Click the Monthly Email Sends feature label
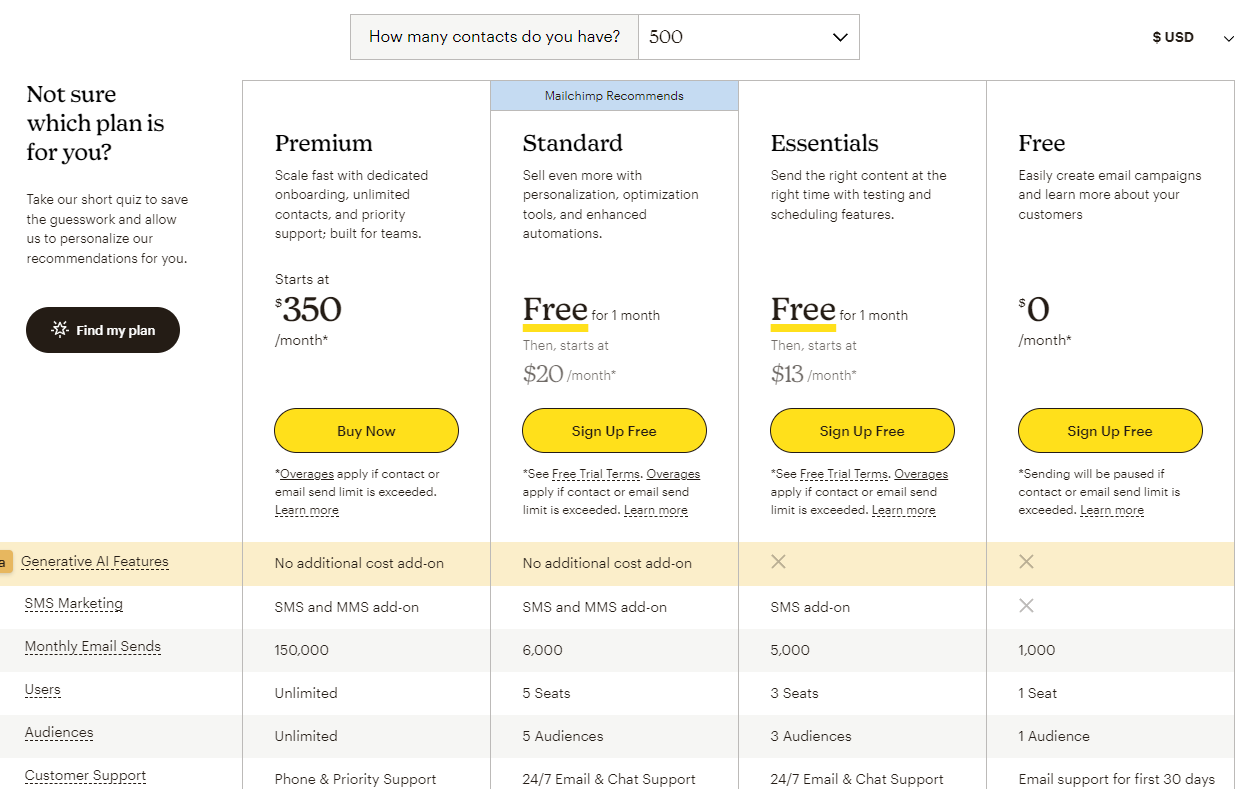Image resolution: width=1239 pixels, height=789 pixels. pyautogui.click(x=93, y=647)
